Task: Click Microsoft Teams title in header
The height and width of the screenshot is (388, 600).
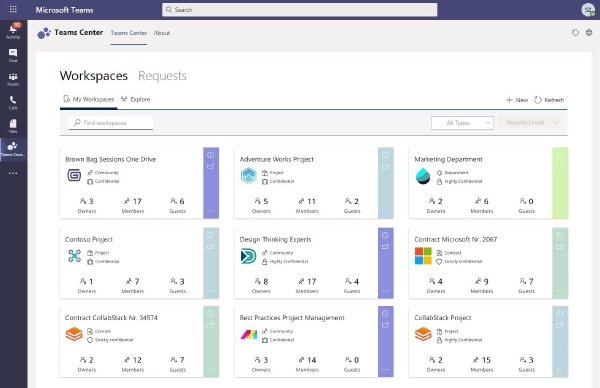Action: click(64, 10)
